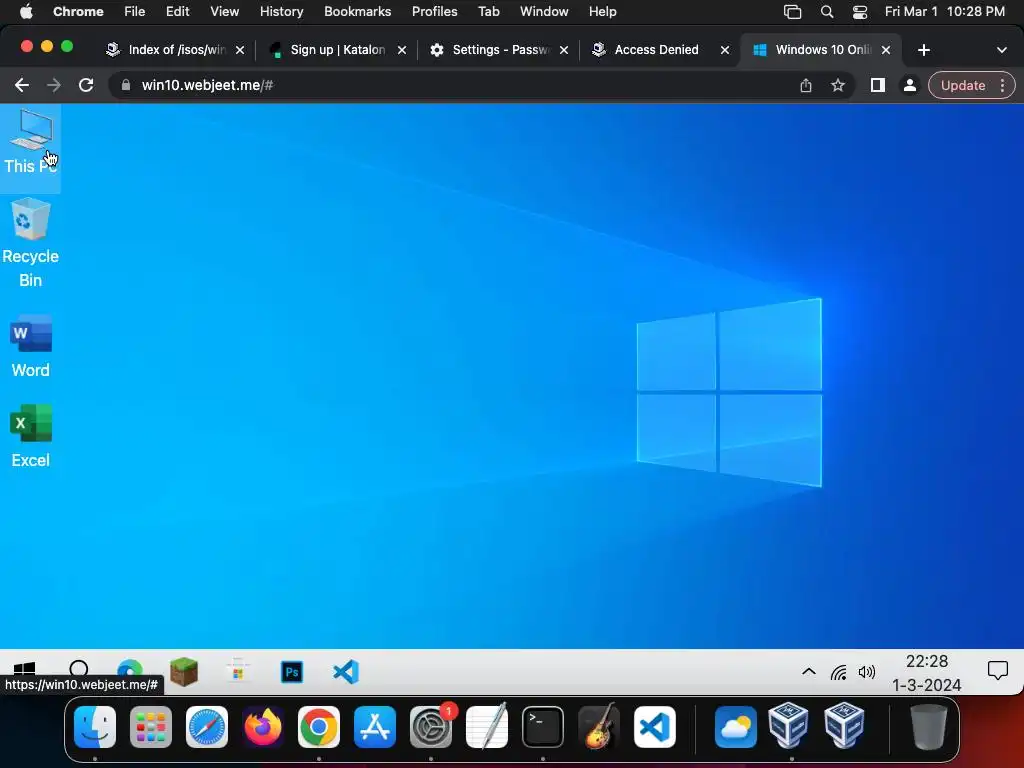The image size is (1024, 768).
Task: Open a new tab
Action: [923, 50]
